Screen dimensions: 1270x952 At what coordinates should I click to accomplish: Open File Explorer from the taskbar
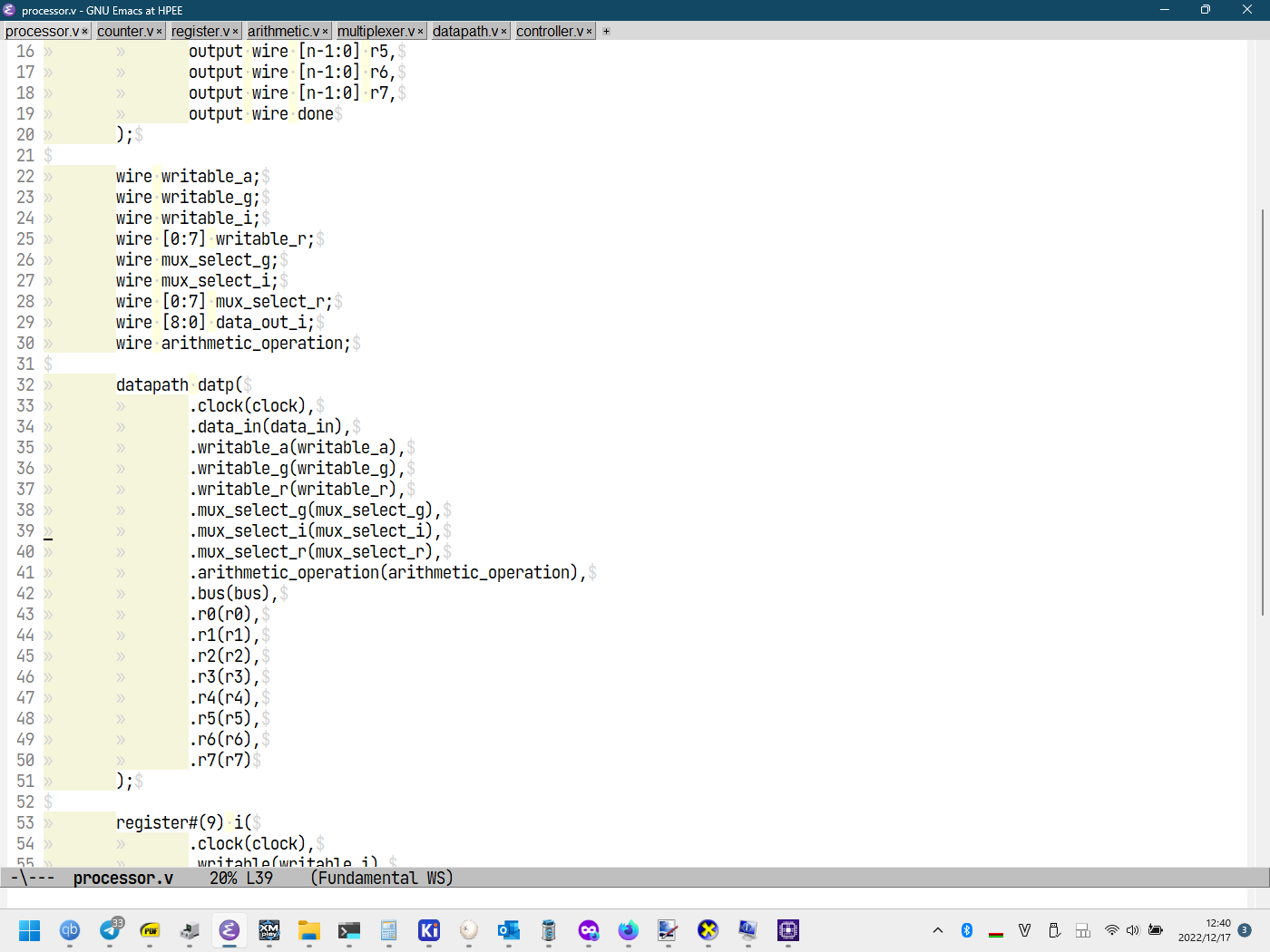[x=309, y=930]
